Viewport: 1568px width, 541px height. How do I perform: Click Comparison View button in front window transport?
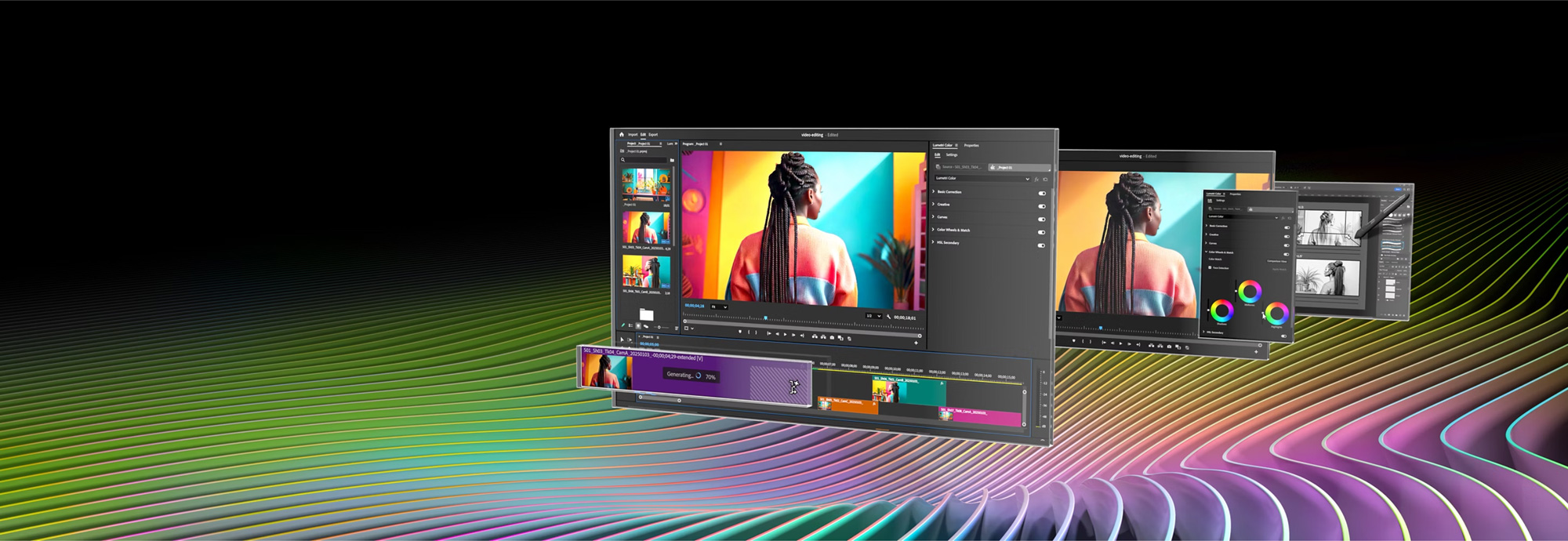(840, 338)
